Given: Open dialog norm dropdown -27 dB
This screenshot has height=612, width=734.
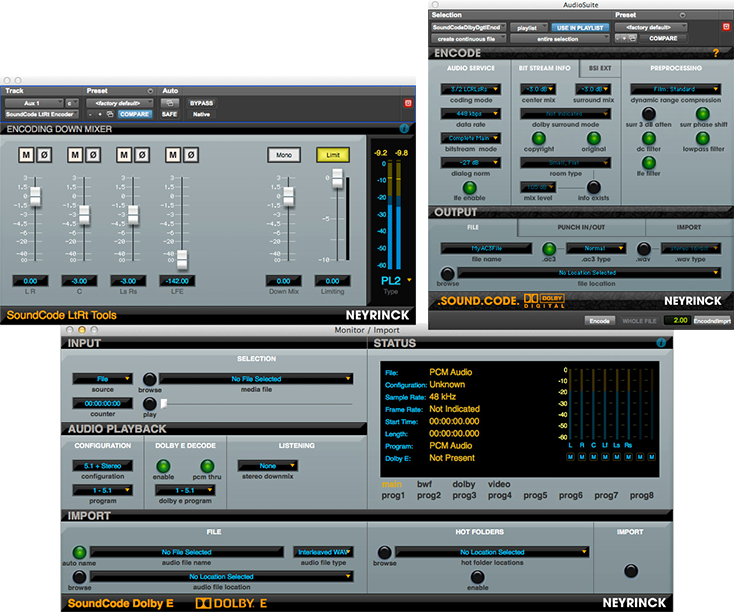Looking at the screenshot, I should coord(470,162).
